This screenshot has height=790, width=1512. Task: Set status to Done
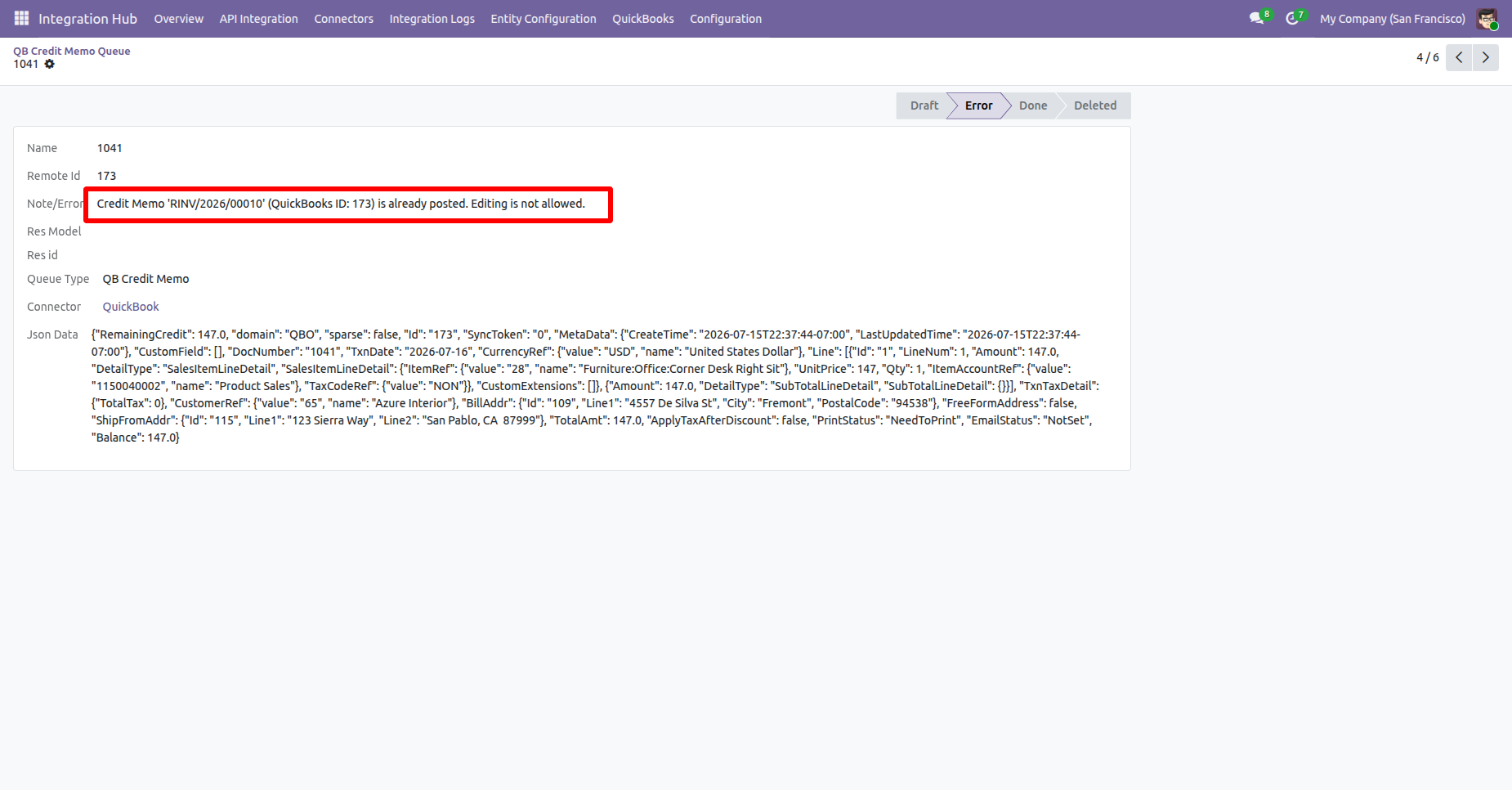point(1033,105)
